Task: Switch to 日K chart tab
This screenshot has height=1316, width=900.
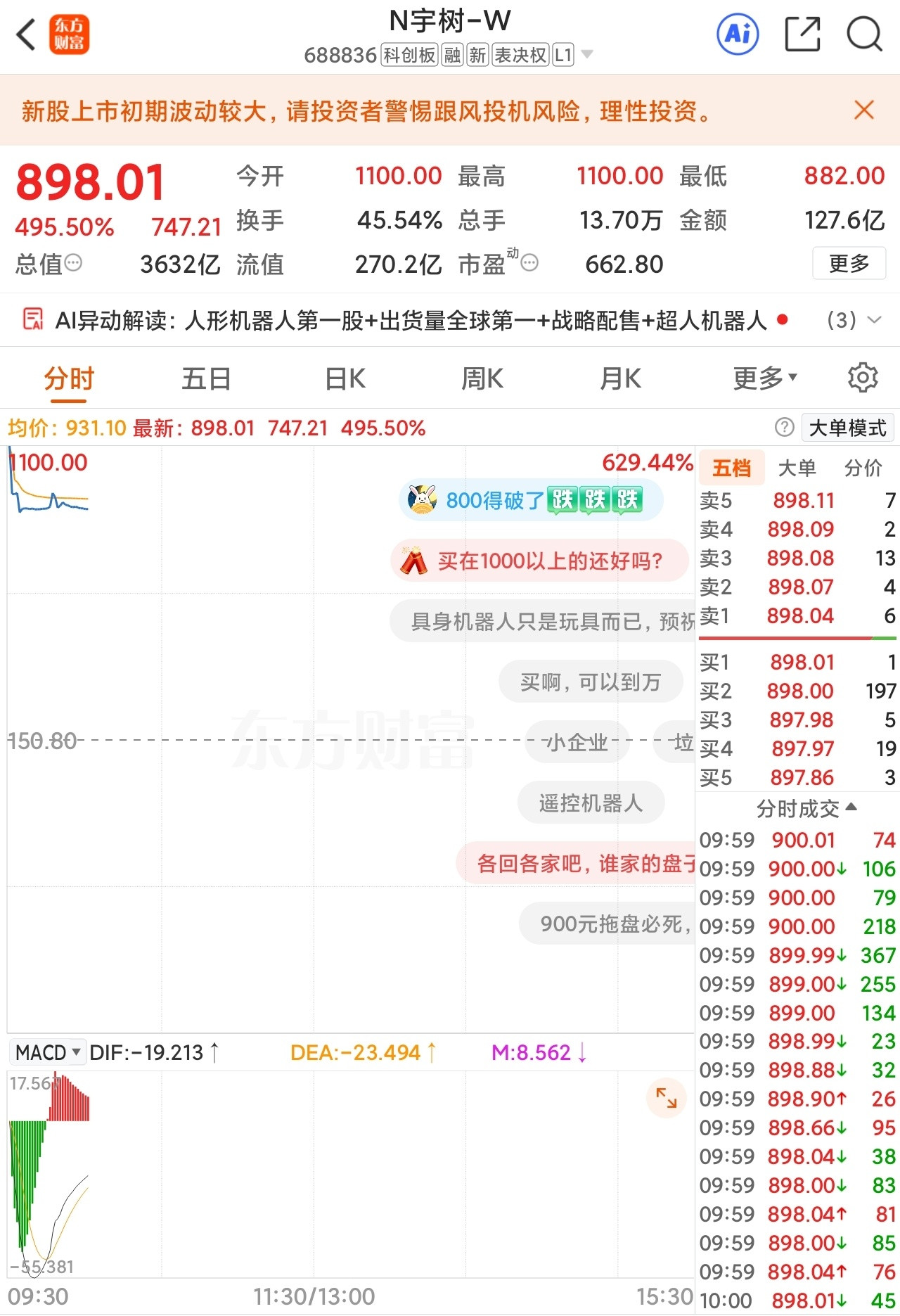Action: coord(345,379)
